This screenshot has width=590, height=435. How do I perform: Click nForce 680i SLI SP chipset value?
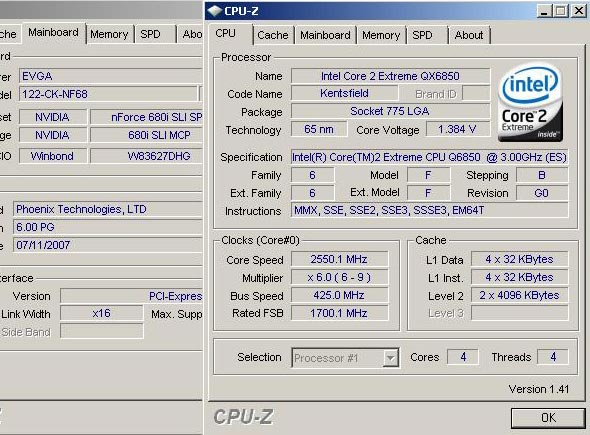(147, 117)
